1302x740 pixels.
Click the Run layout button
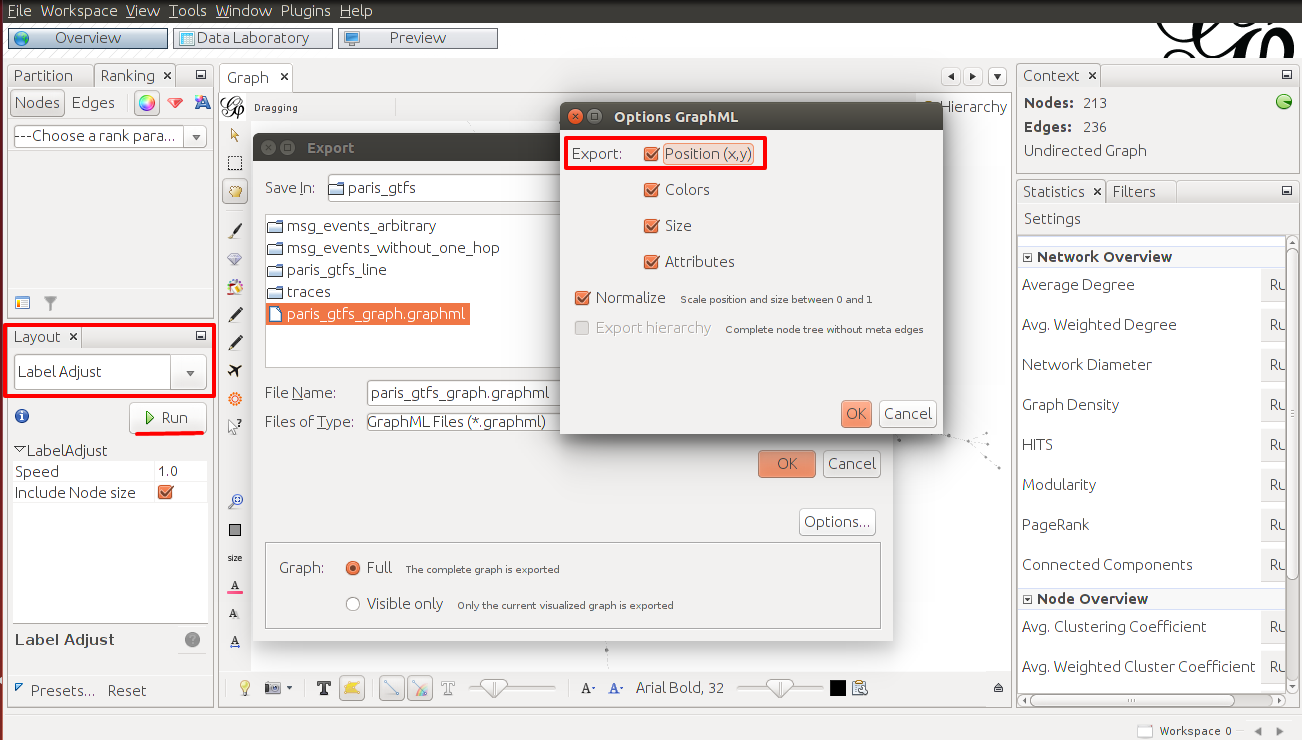tap(168, 418)
